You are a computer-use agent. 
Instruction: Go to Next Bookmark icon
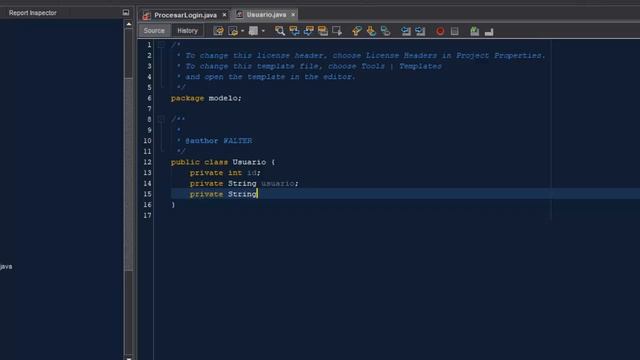coord(371,31)
